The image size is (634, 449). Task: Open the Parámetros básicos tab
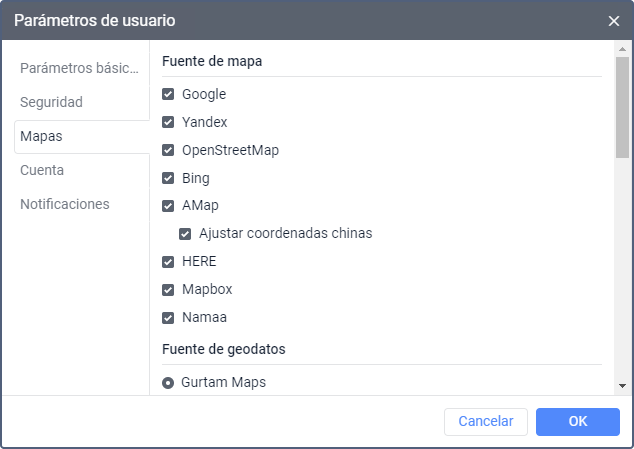point(80,68)
